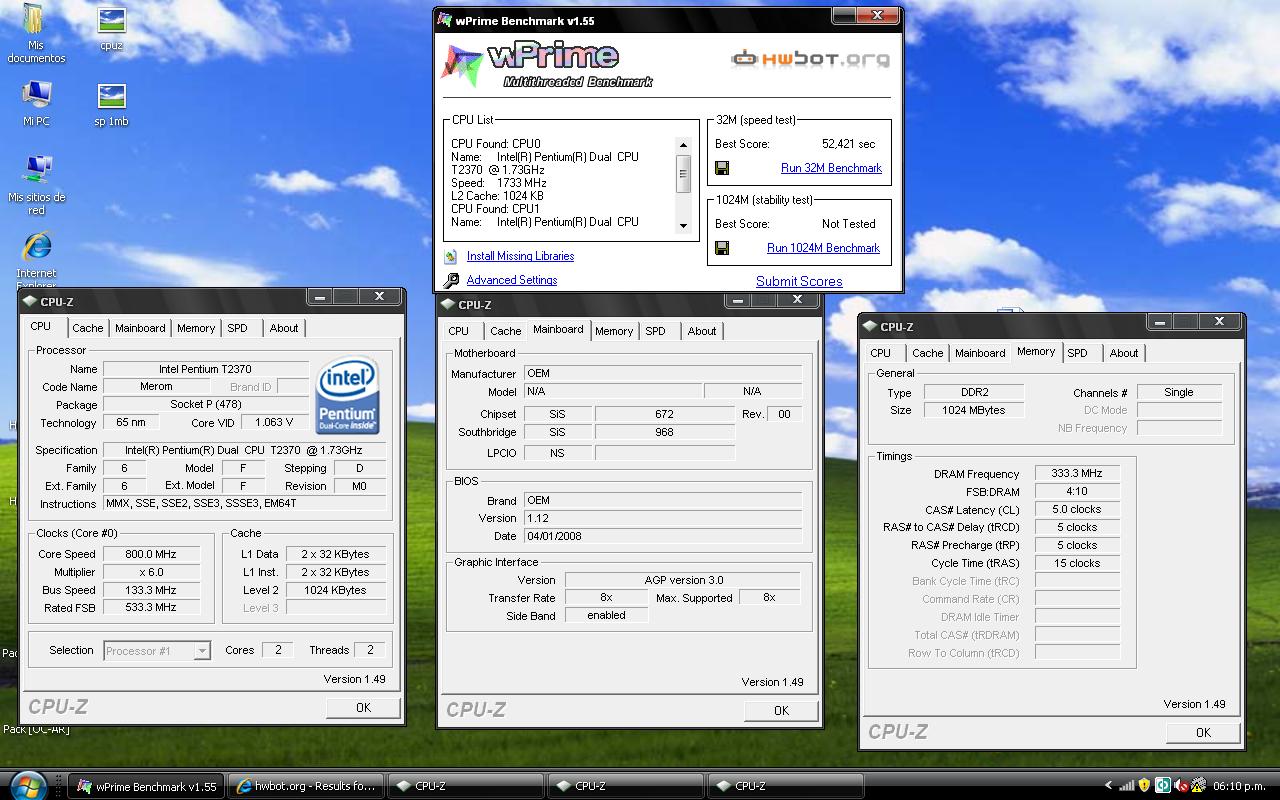This screenshot has height=800, width=1280.
Task: Click the Intel Pentium logo badge
Action: pyautogui.click(x=347, y=396)
